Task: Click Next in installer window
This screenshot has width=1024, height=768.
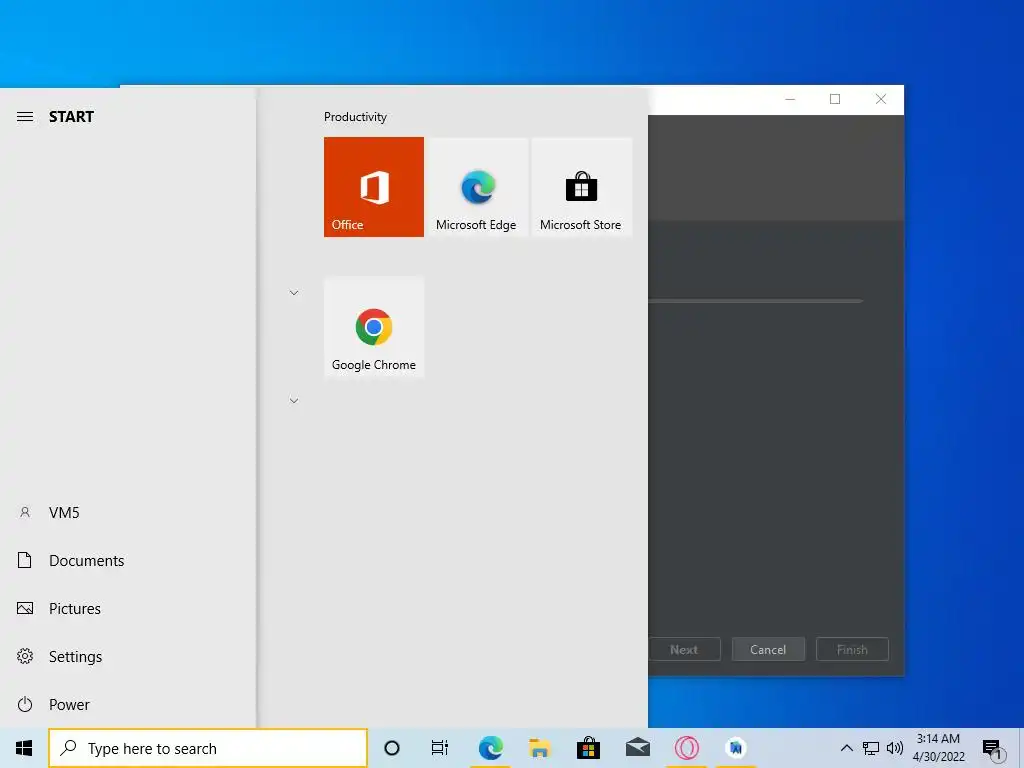Action: pos(684,650)
